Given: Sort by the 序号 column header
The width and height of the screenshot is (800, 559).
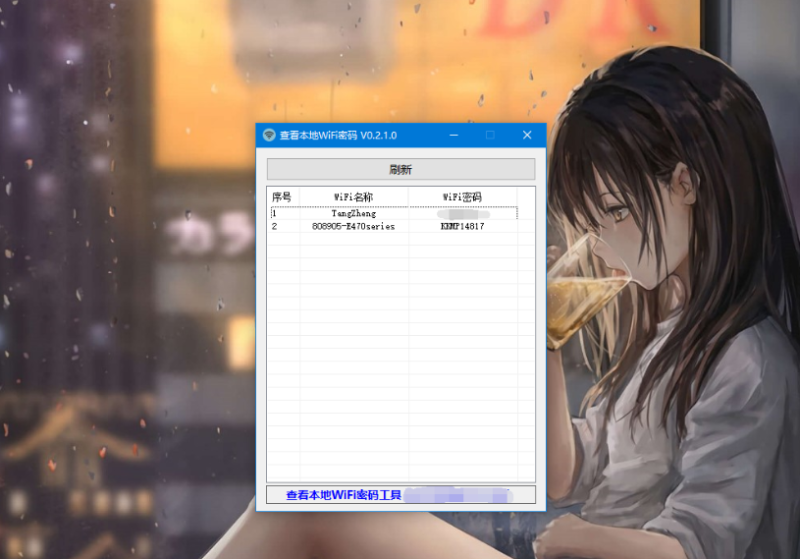Looking at the screenshot, I should [x=282, y=197].
